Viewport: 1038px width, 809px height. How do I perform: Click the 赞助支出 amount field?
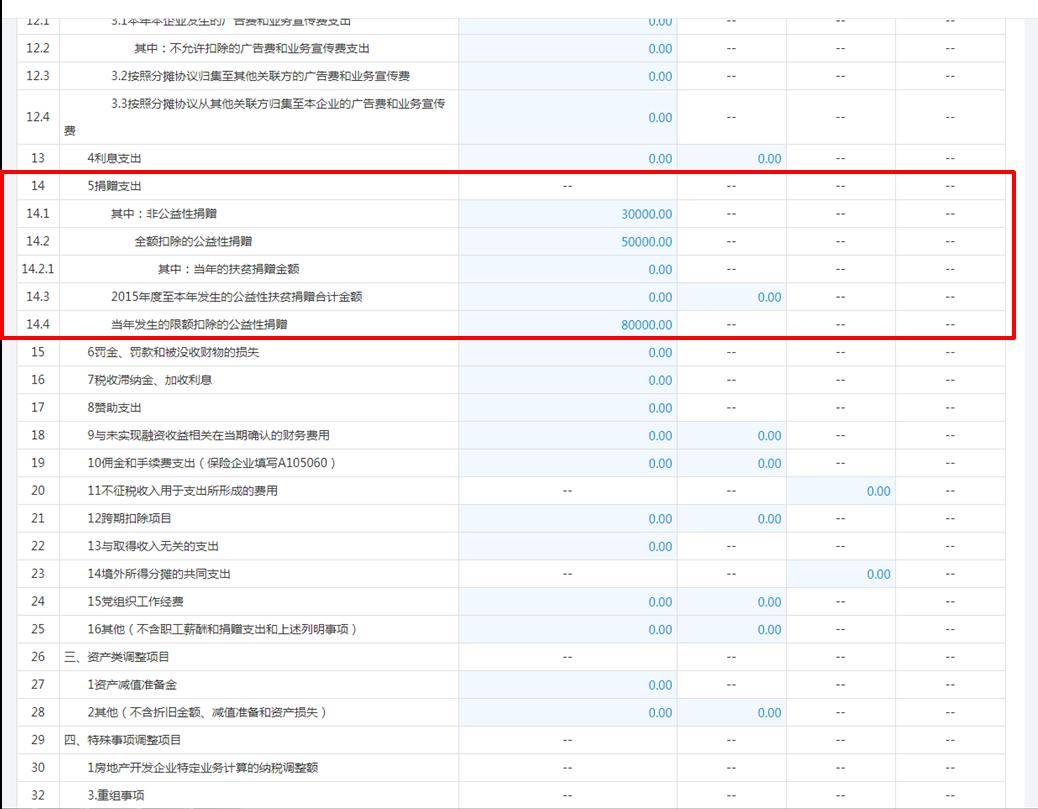click(x=568, y=408)
